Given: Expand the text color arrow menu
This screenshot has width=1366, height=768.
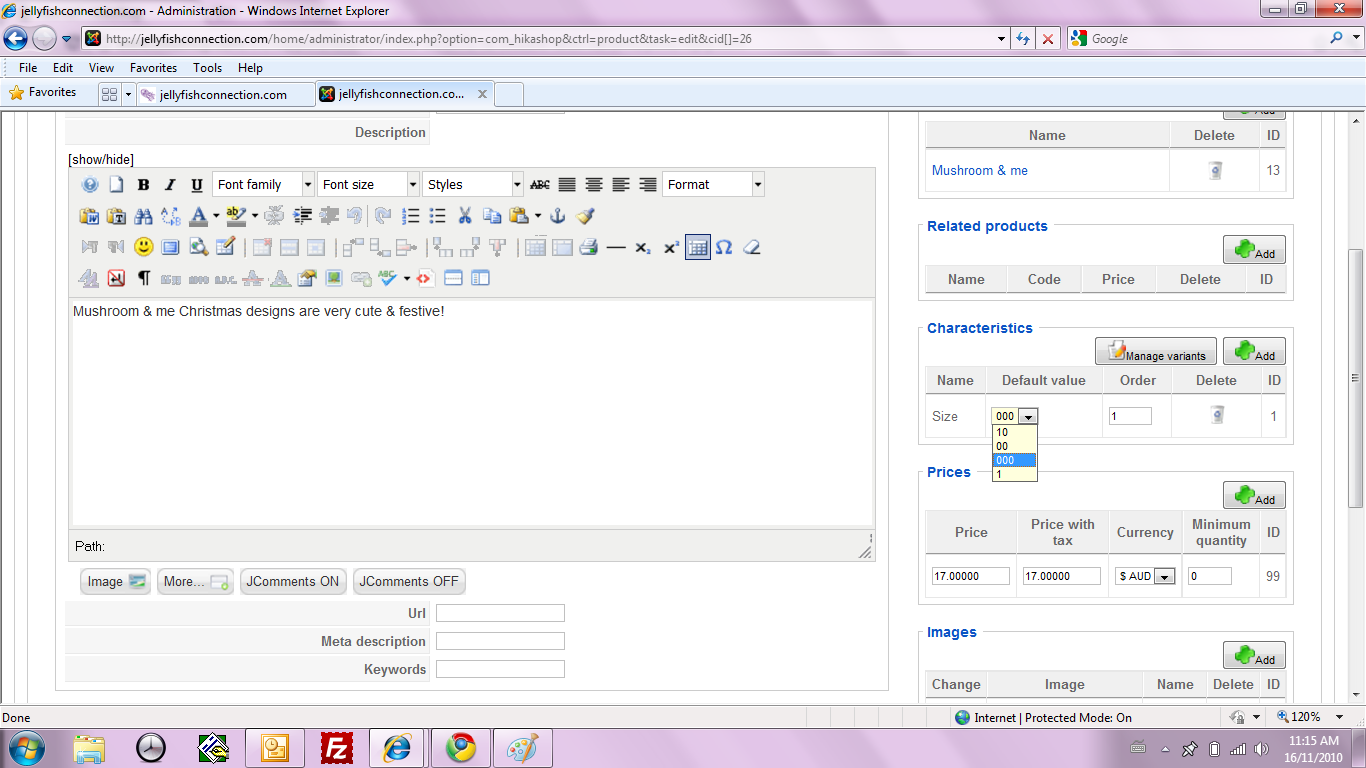Looking at the screenshot, I should point(216,216).
